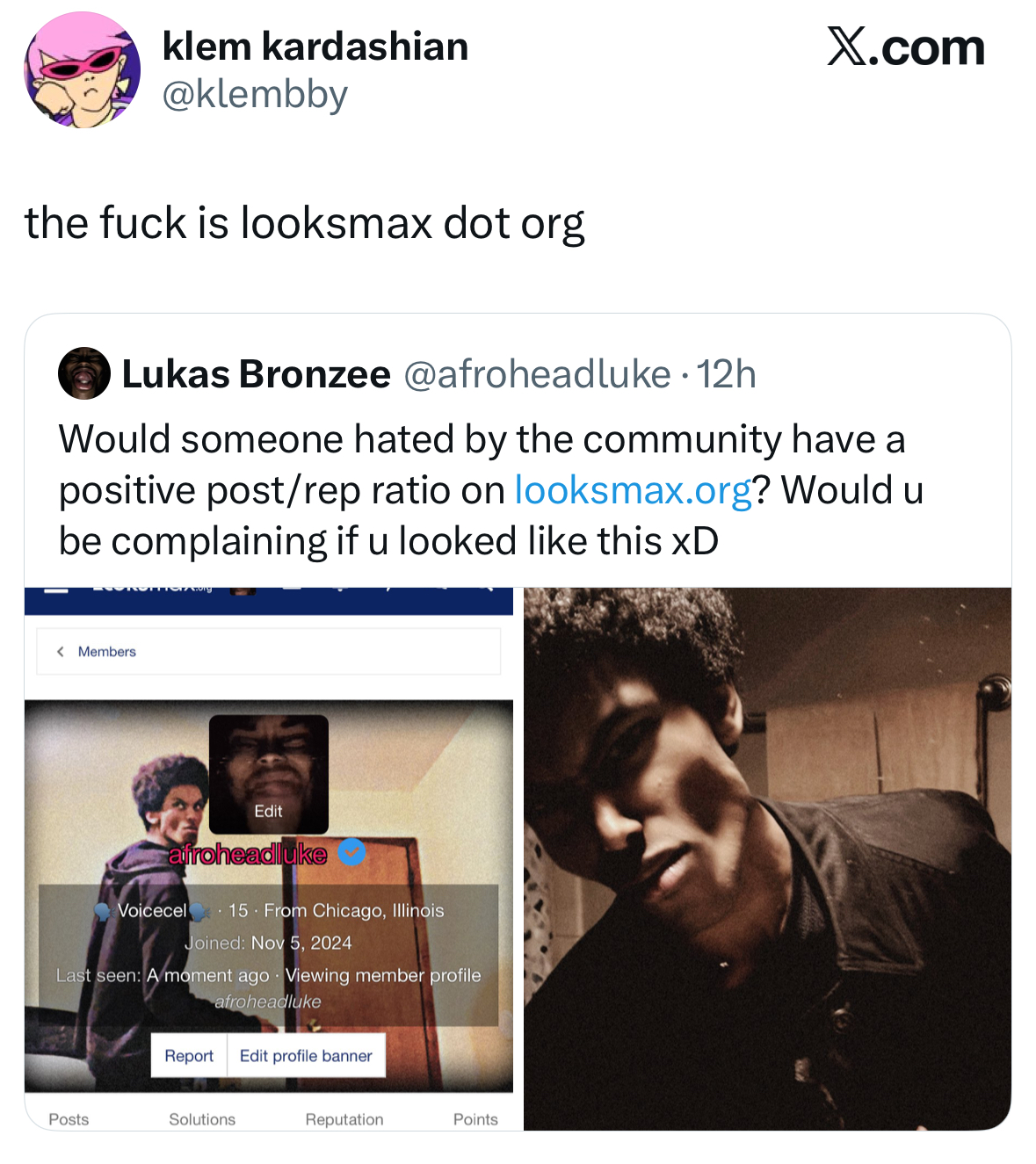Select the Points tab
The image size is (1036, 1164).
point(475,1119)
